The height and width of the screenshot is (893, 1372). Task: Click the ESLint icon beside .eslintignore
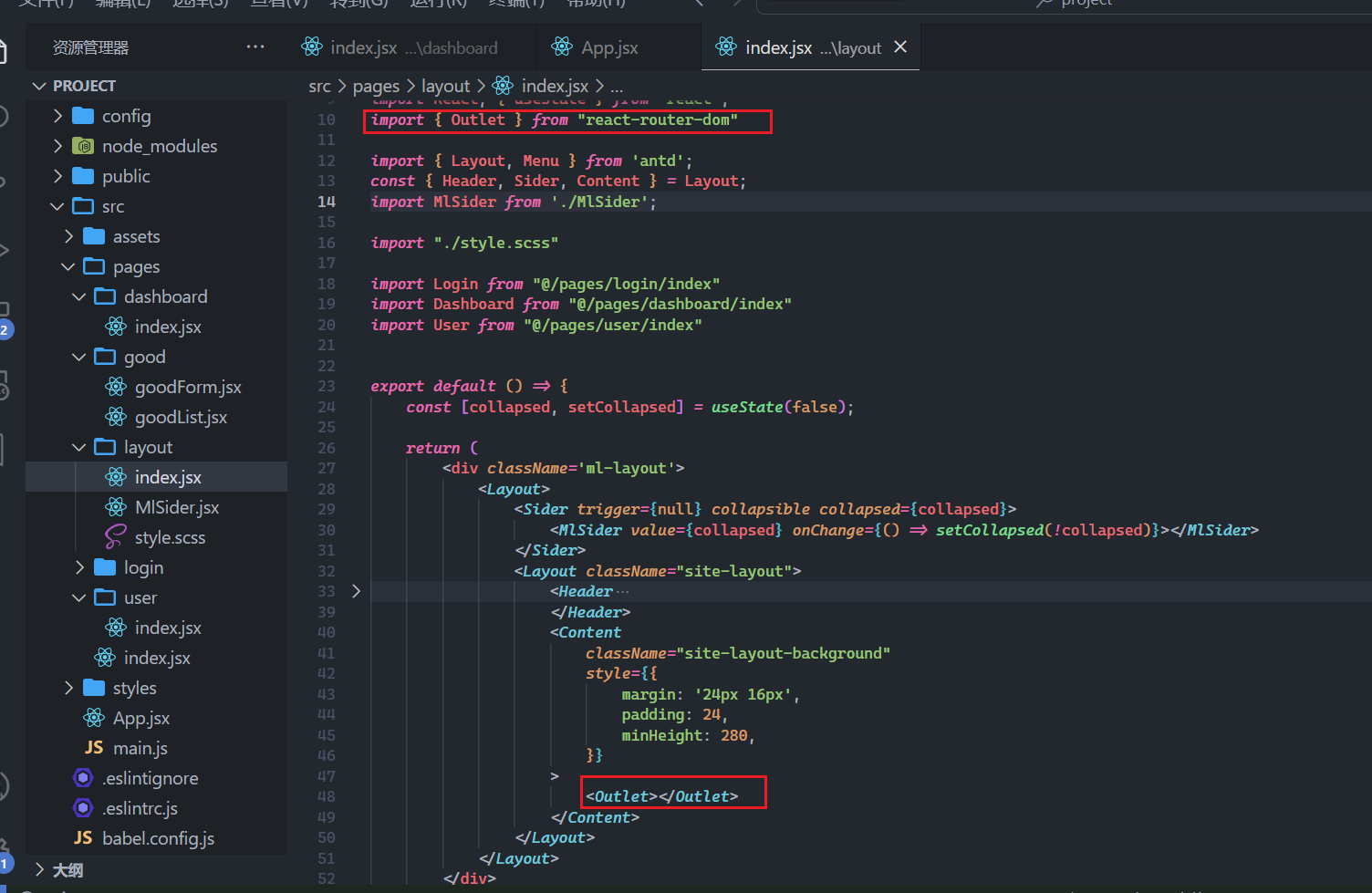(x=83, y=778)
